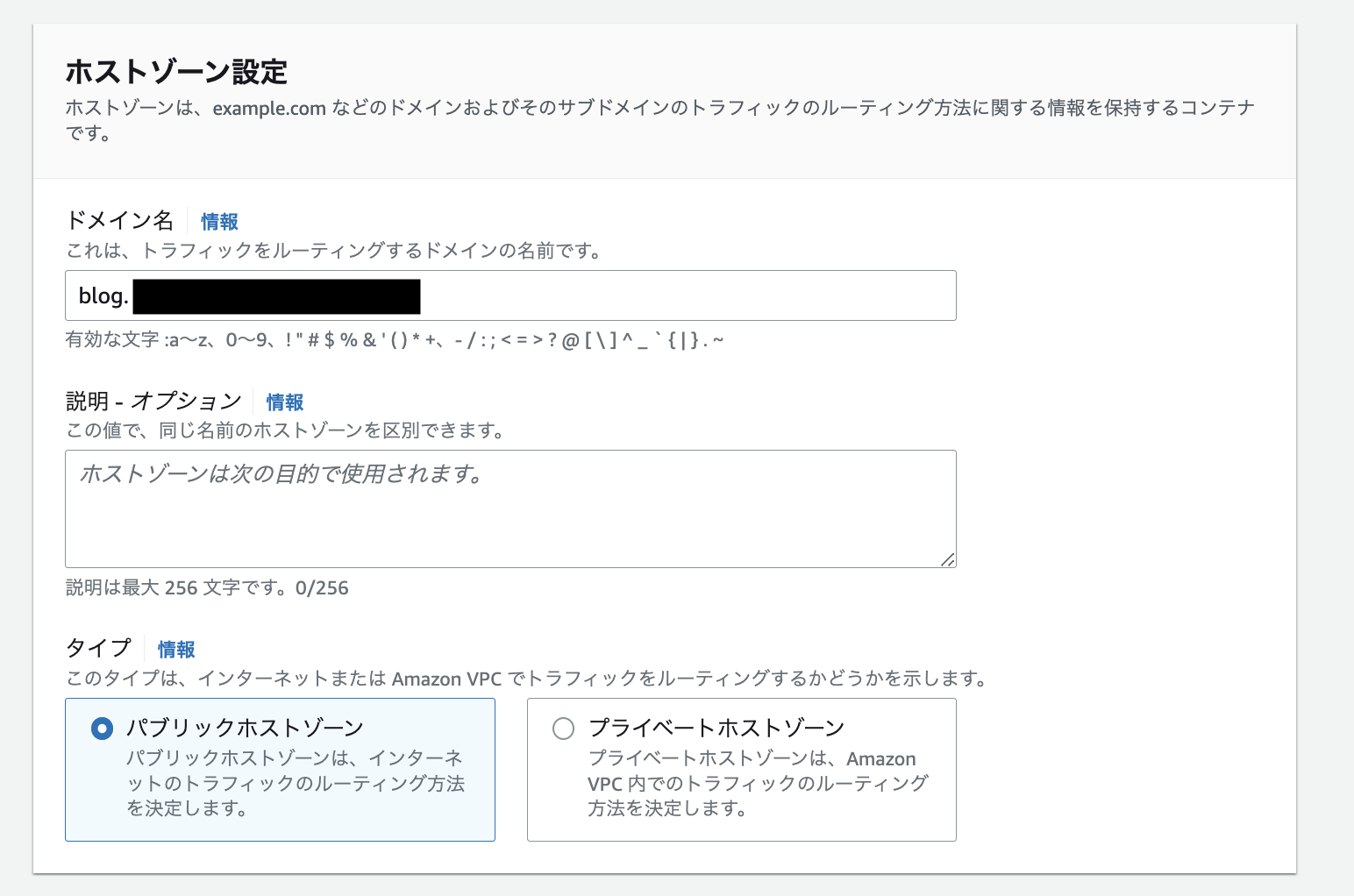Focus the ドメイン名 text input field

click(684, 296)
